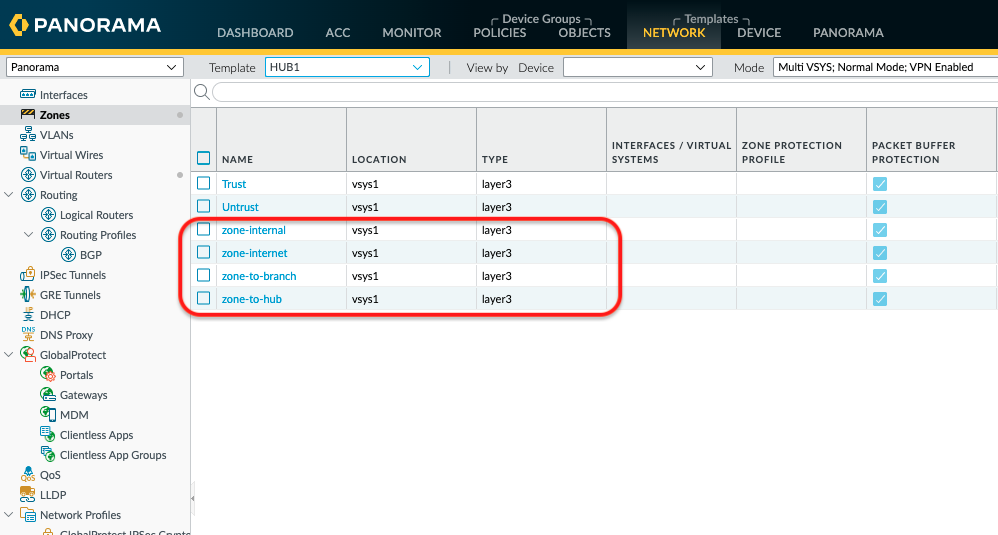Screen dimensions: 998x535
Task: Switch to the DASHBOARD tab
Action: click(x=255, y=32)
